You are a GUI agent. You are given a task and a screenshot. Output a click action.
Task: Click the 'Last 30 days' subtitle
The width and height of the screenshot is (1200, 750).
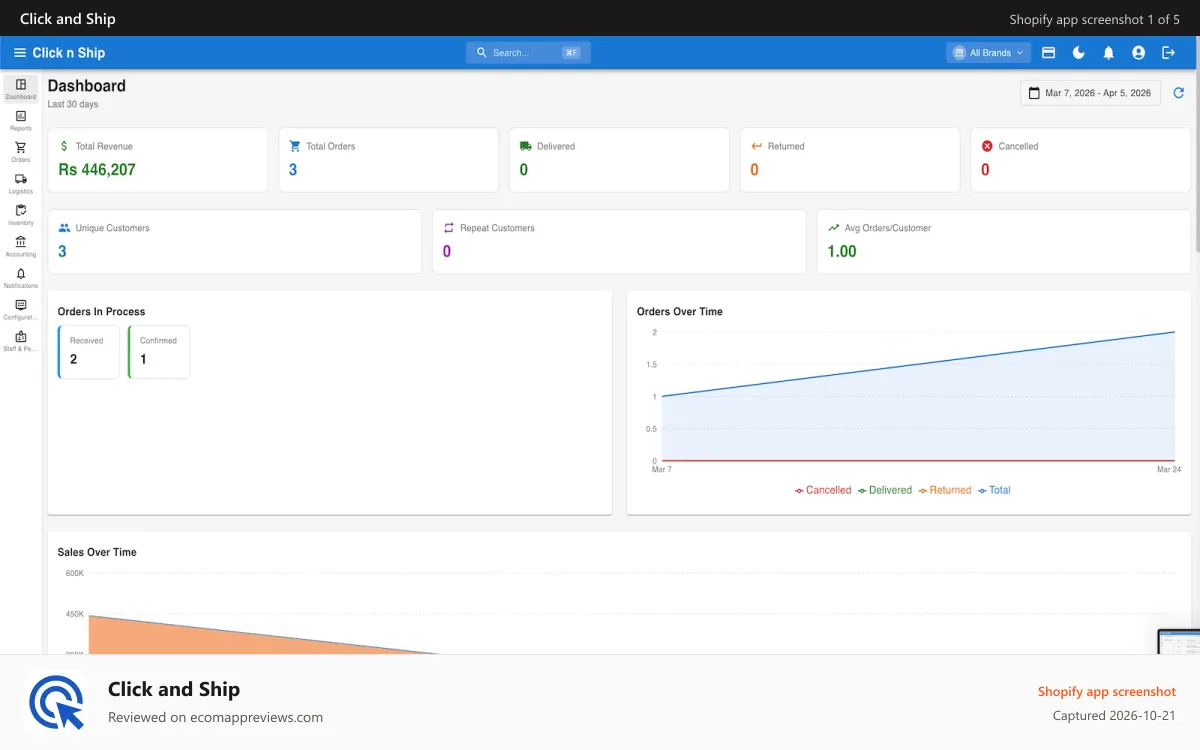(x=73, y=105)
